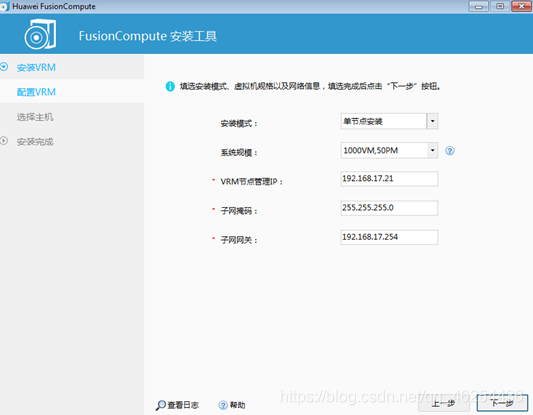Close the FusionCompute installer window
This screenshot has height=415, width=533.
click(521, 6)
